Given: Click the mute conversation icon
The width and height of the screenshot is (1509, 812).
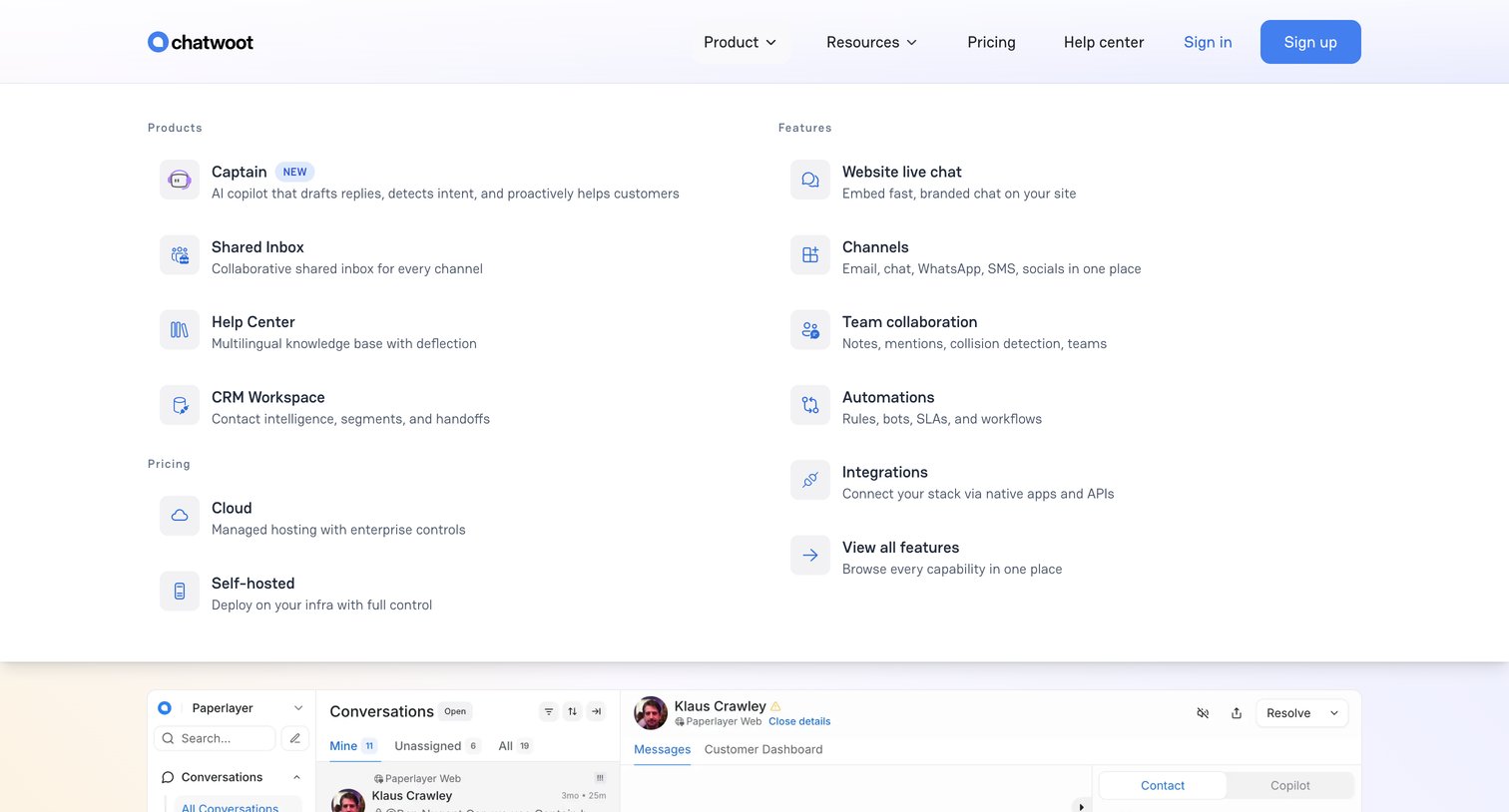Looking at the screenshot, I should coord(1203,713).
